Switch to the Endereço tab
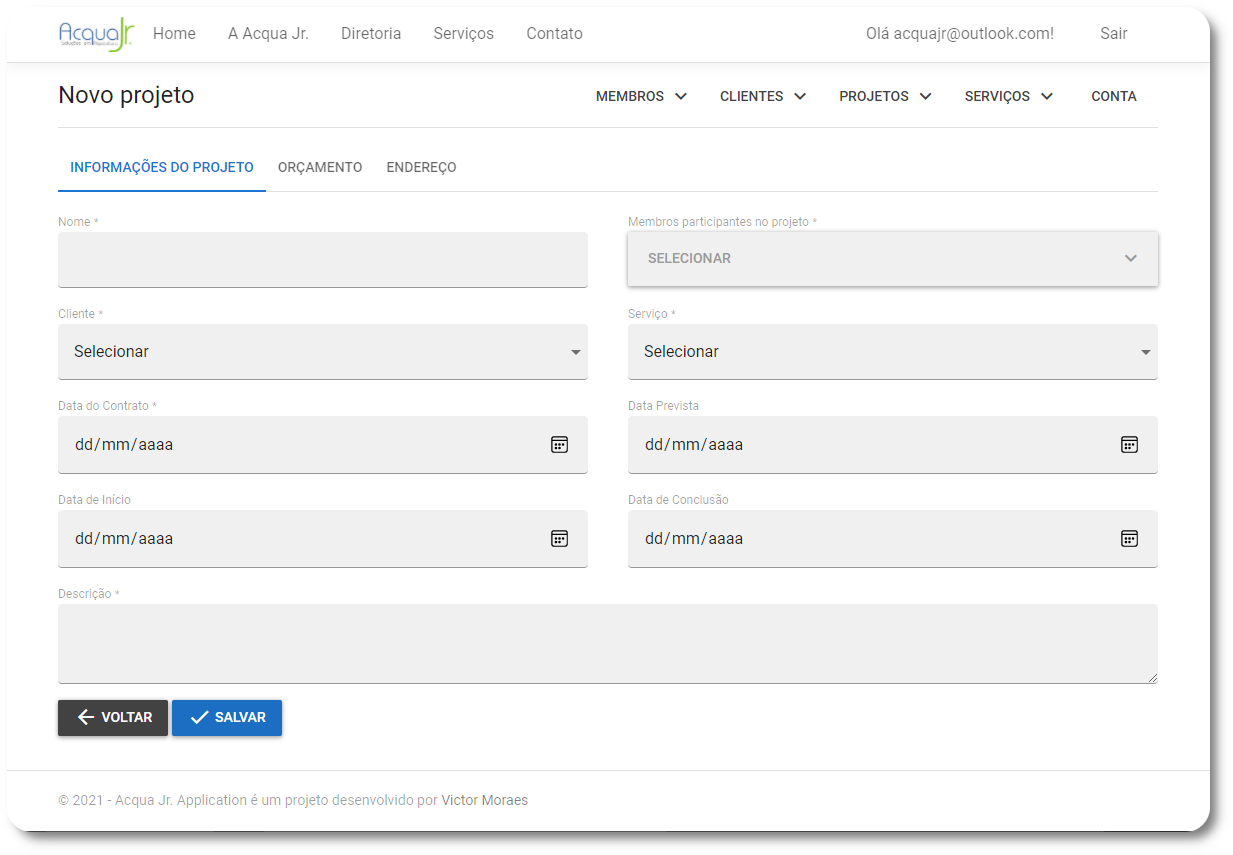The height and width of the screenshot is (855, 1233). [421, 167]
